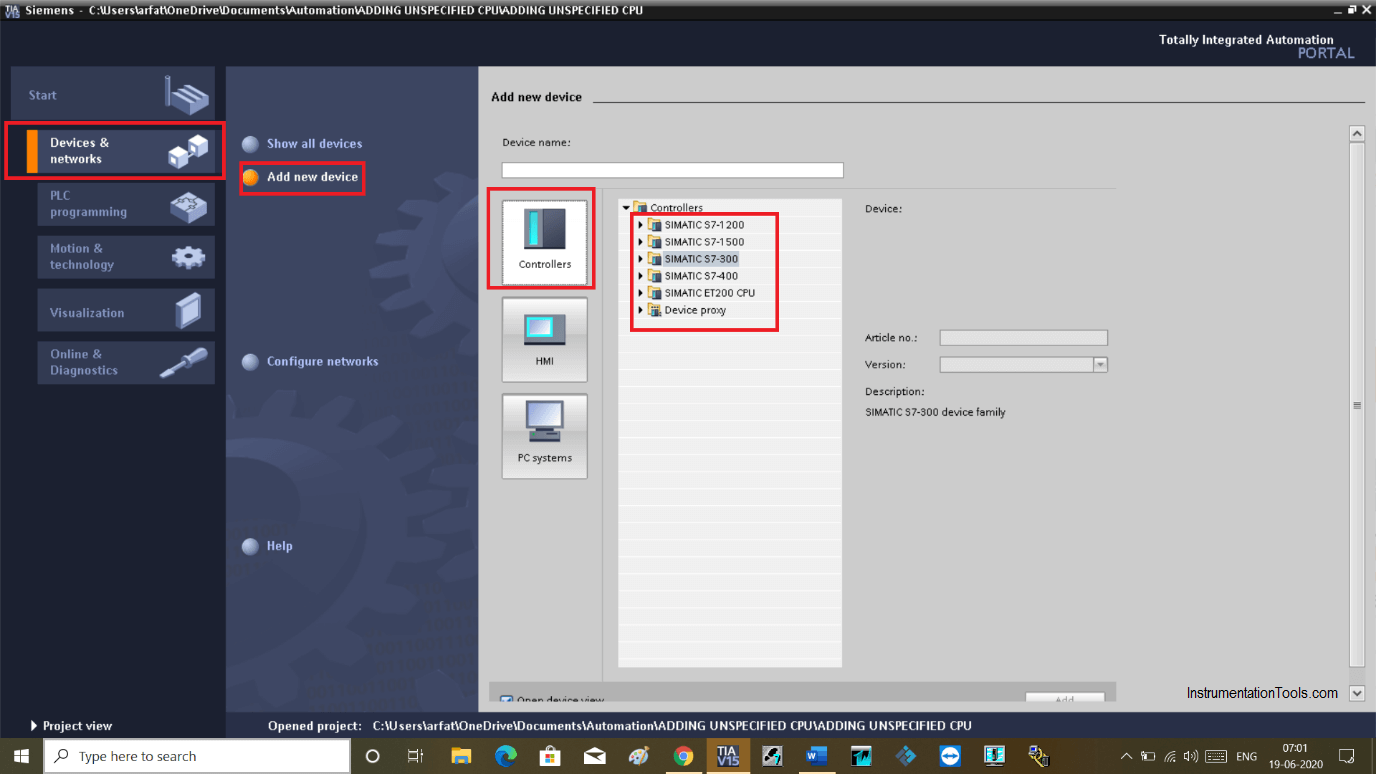Click the scroll up arrow of the panel
Viewport: 1376px width, 774px height.
(1357, 133)
